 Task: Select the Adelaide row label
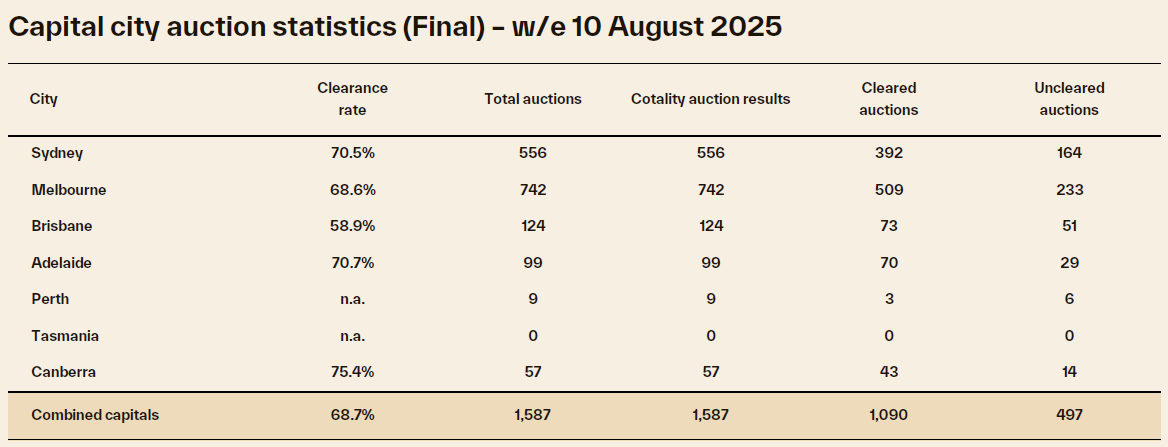[x=63, y=262]
